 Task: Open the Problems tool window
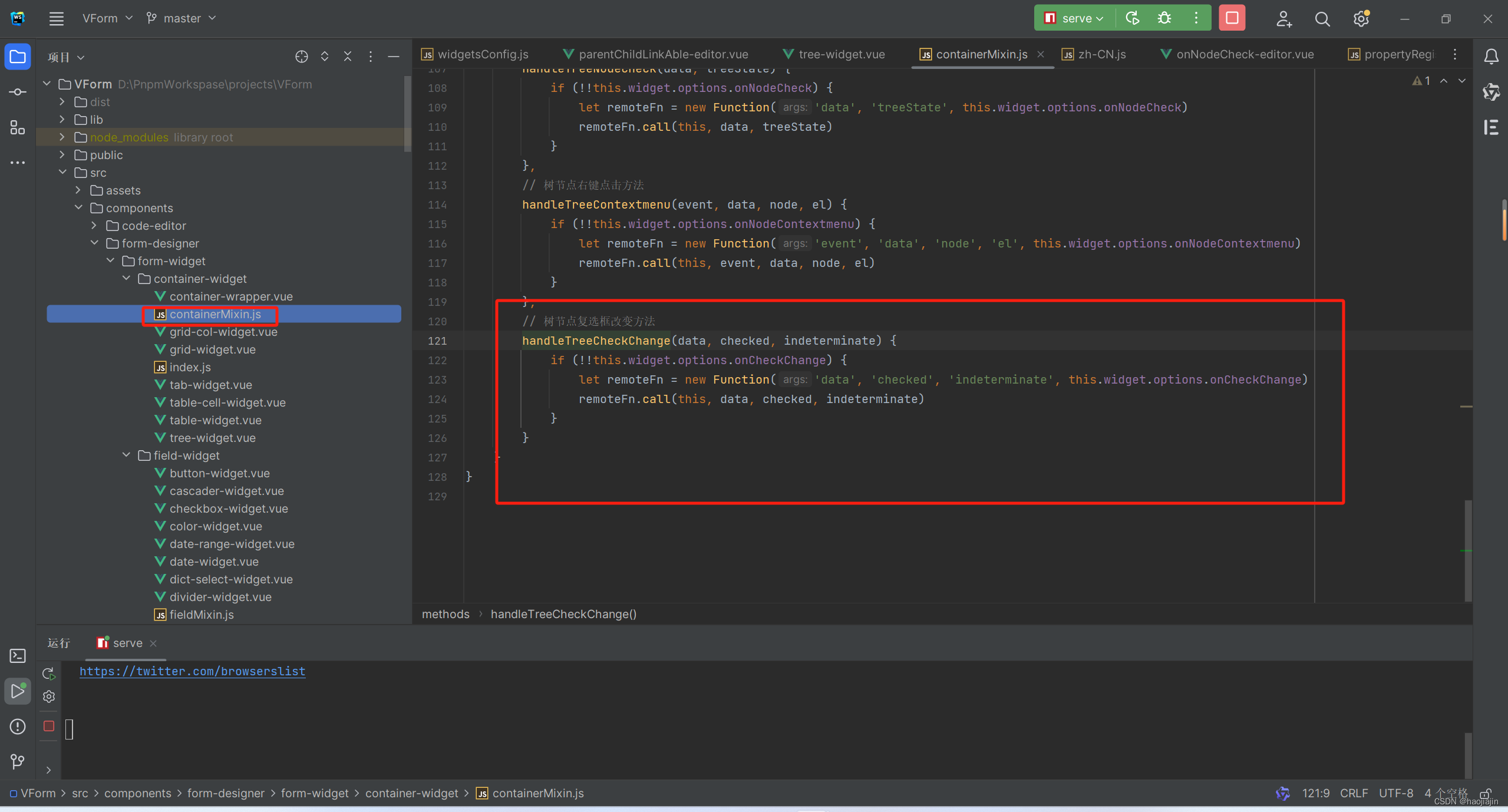pos(17,727)
